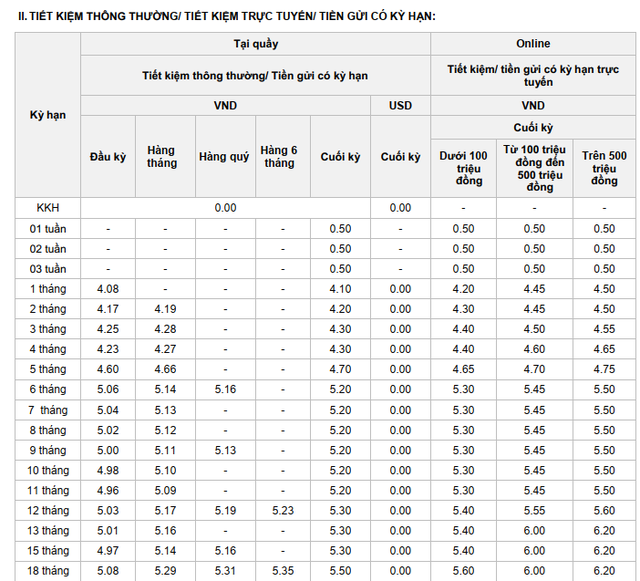Select the "Tại quầy" column header
The height and width of the screenshot is (581, 640).
255,44
